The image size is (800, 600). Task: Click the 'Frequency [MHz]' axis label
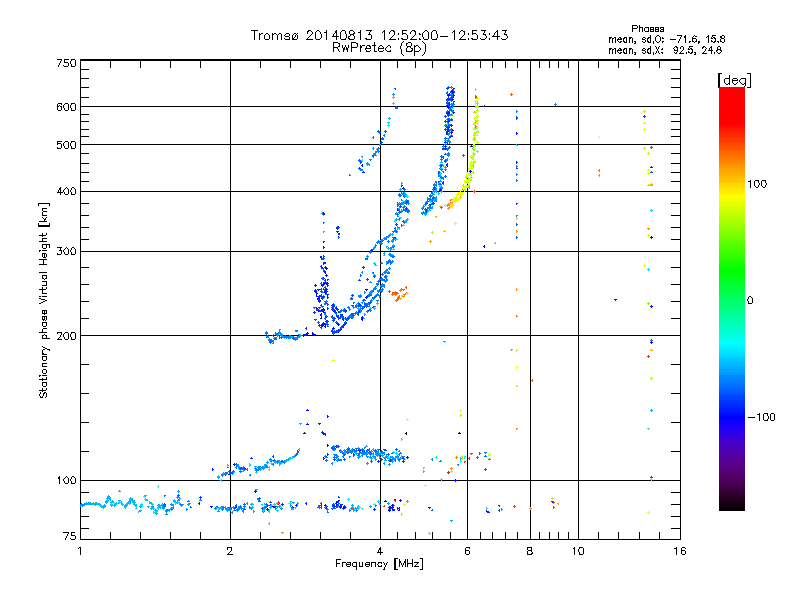click(379, 564)
